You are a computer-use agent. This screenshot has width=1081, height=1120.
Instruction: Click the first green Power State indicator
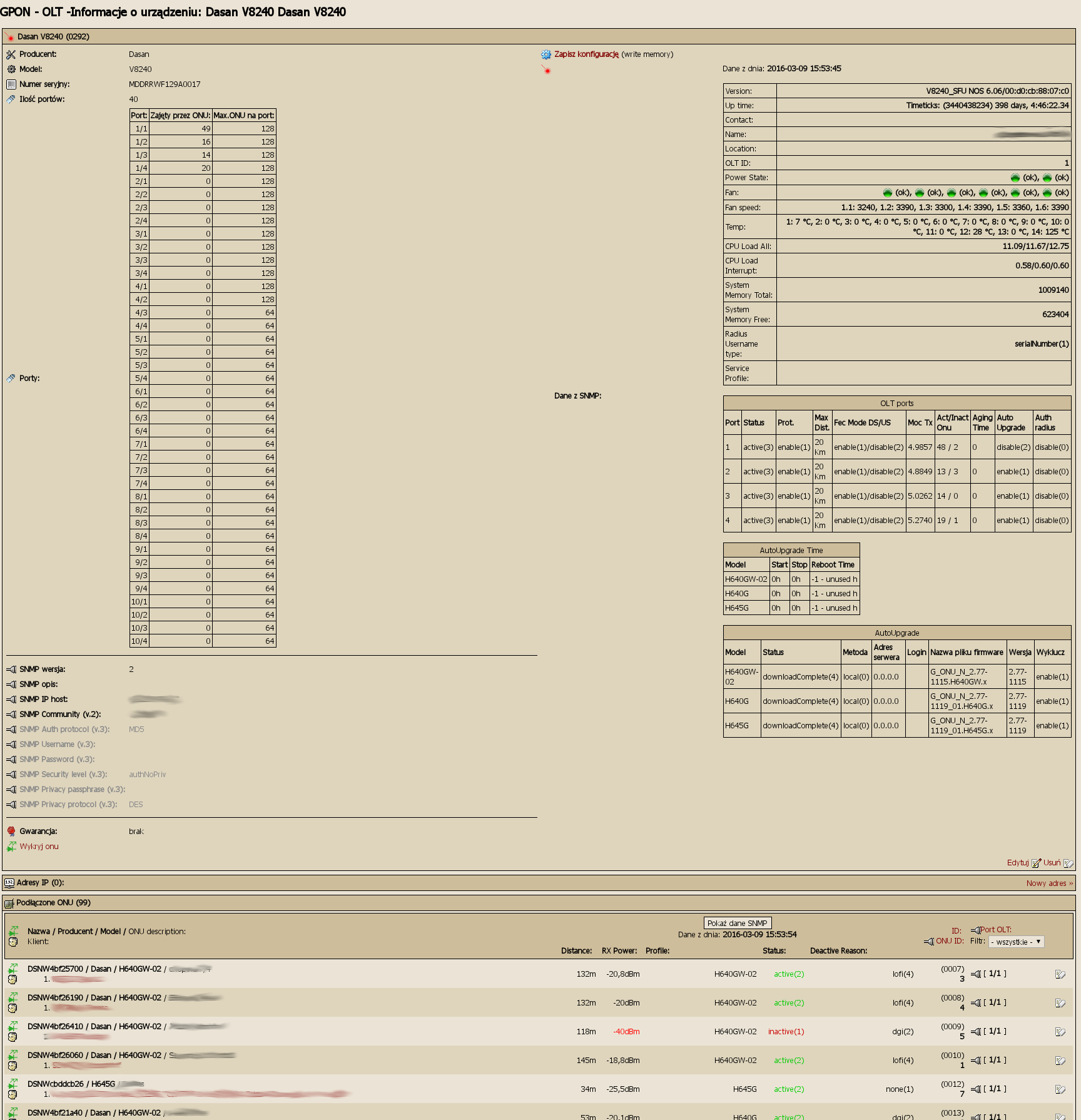click(x=1015, y=178)
